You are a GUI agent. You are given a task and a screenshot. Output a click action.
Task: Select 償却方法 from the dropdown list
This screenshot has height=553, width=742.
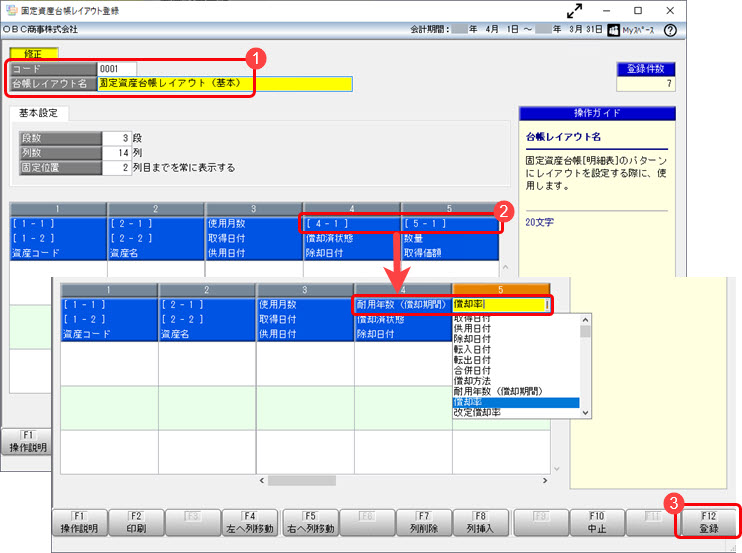point(479,381)
